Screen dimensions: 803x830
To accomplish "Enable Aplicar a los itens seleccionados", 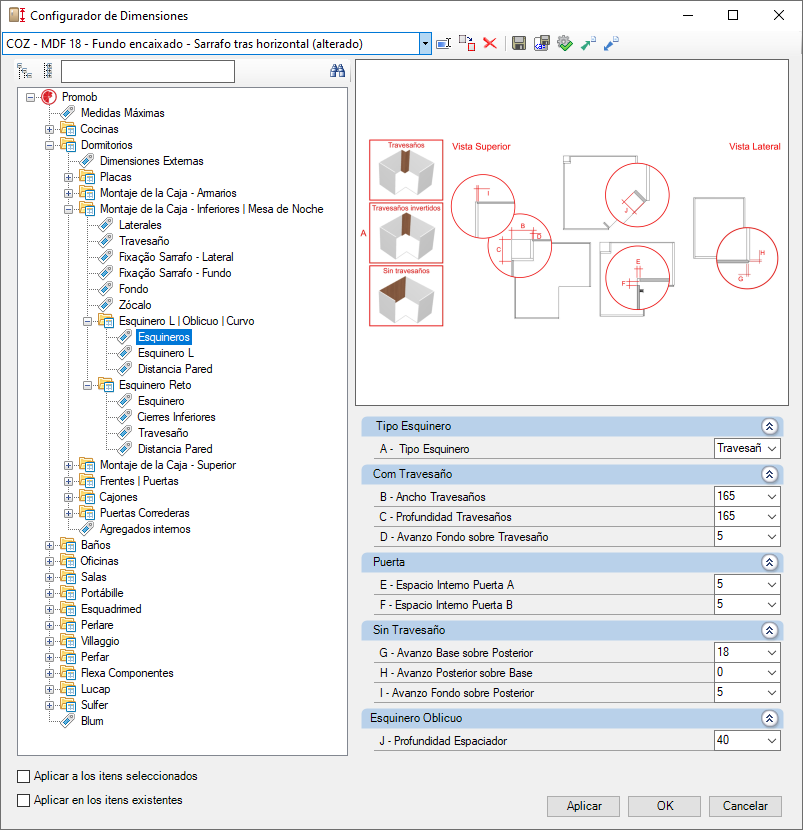I will pos(23,776).
